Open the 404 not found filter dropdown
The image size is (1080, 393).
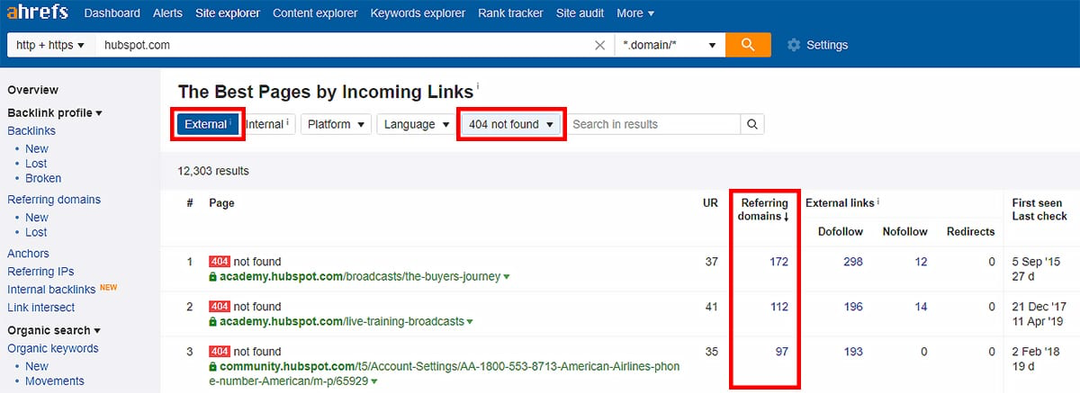point(511,125)
